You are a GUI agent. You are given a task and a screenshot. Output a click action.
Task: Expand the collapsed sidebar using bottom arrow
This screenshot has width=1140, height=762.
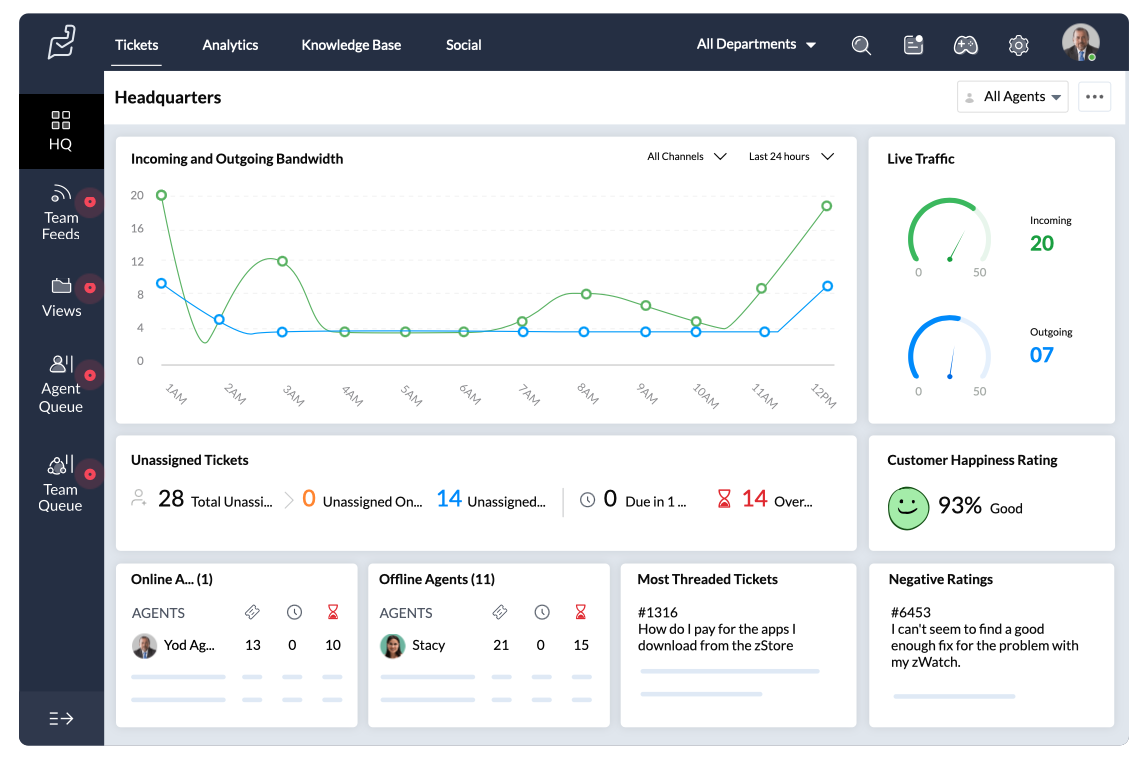click(x=61, y=718)
